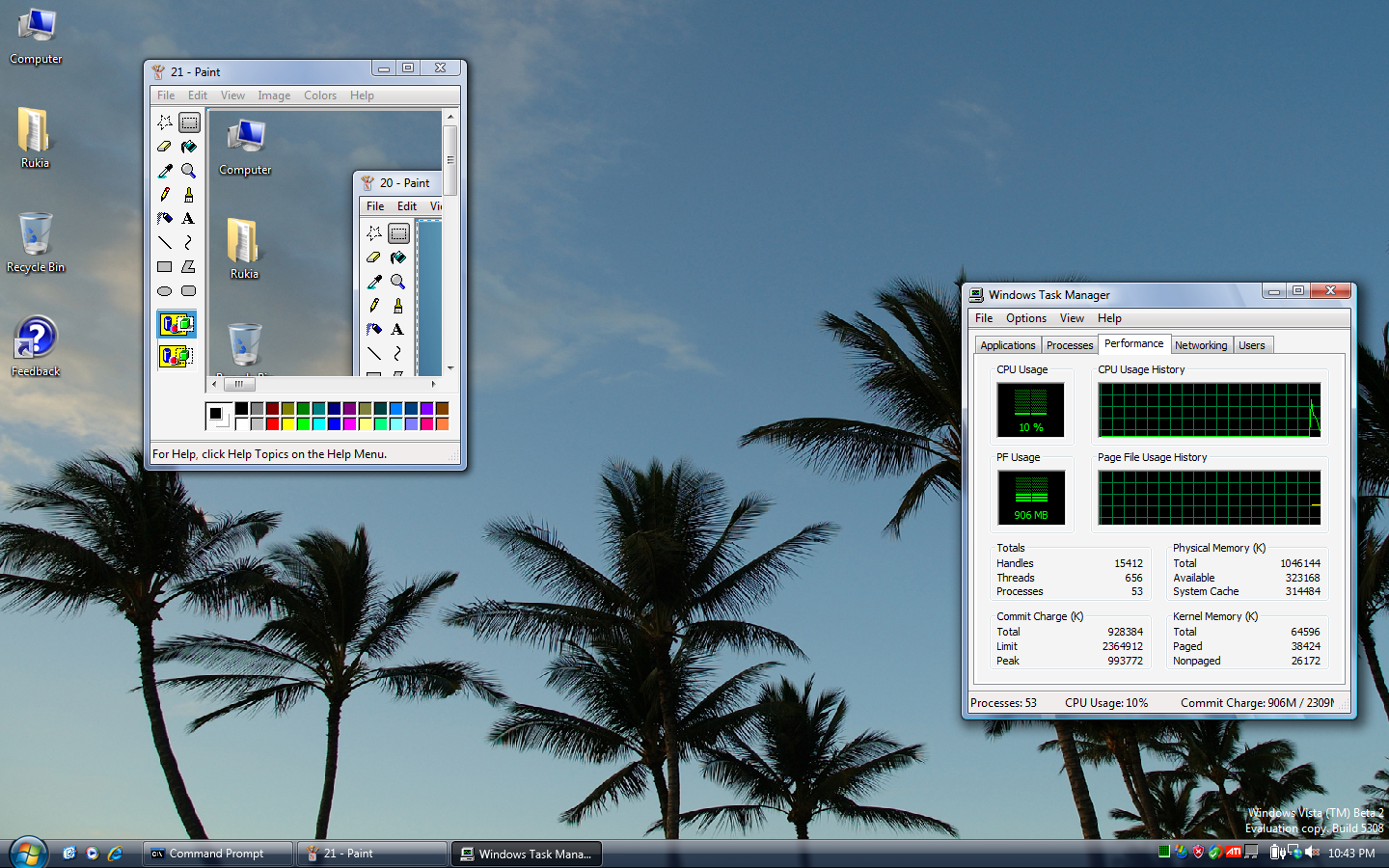Switch to the Pencil tool
Image resolution: width=1389 pixels, height=868 pixels.
point(165,195)
